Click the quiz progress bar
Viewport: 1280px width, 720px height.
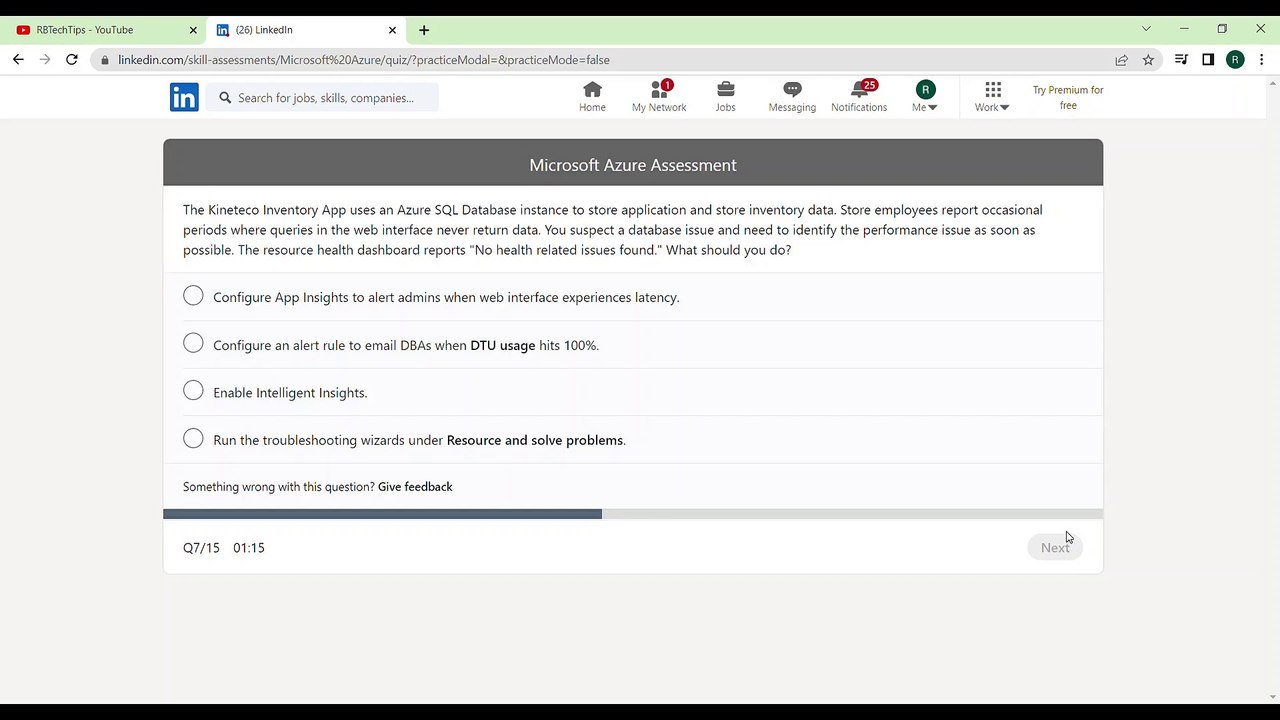click(x=633, y=514)
